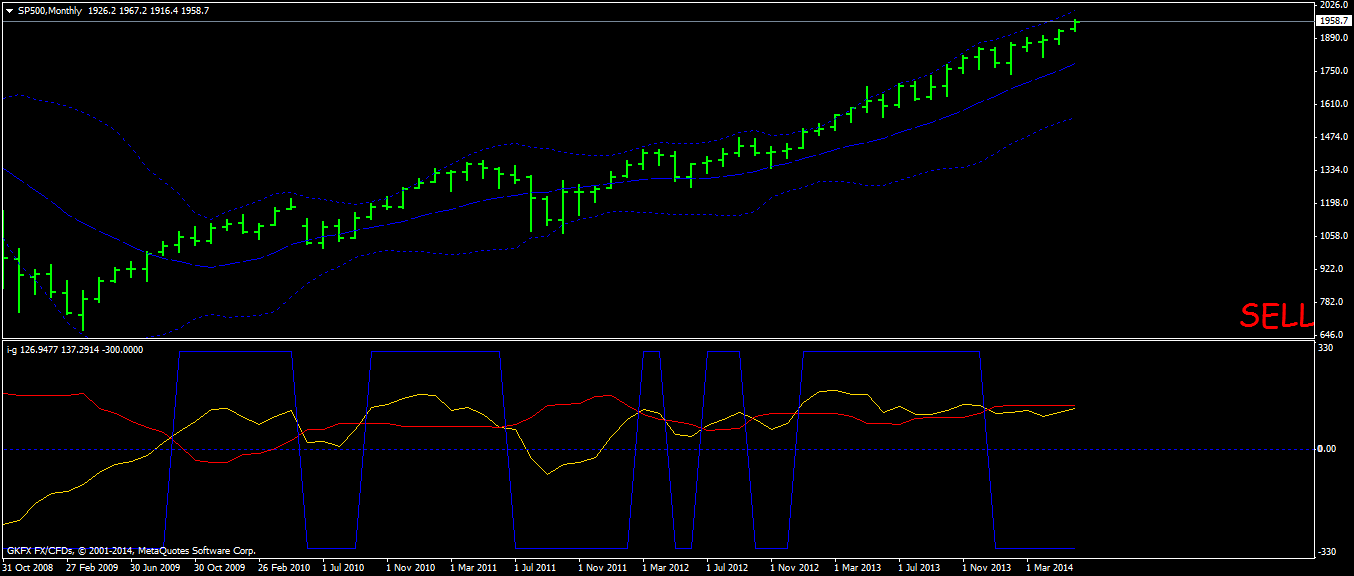1354x576 pixels.
Task: Click the 1 Nov 2010 date label
Action: click(x=410, y=568)
